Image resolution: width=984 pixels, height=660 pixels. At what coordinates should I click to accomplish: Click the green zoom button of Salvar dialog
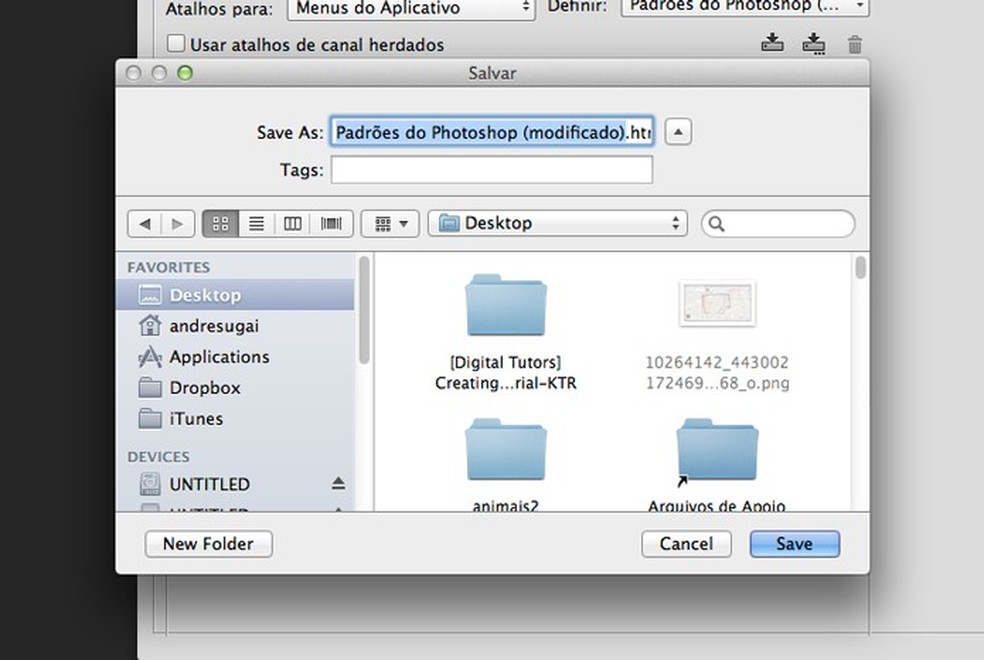[184, 73]
